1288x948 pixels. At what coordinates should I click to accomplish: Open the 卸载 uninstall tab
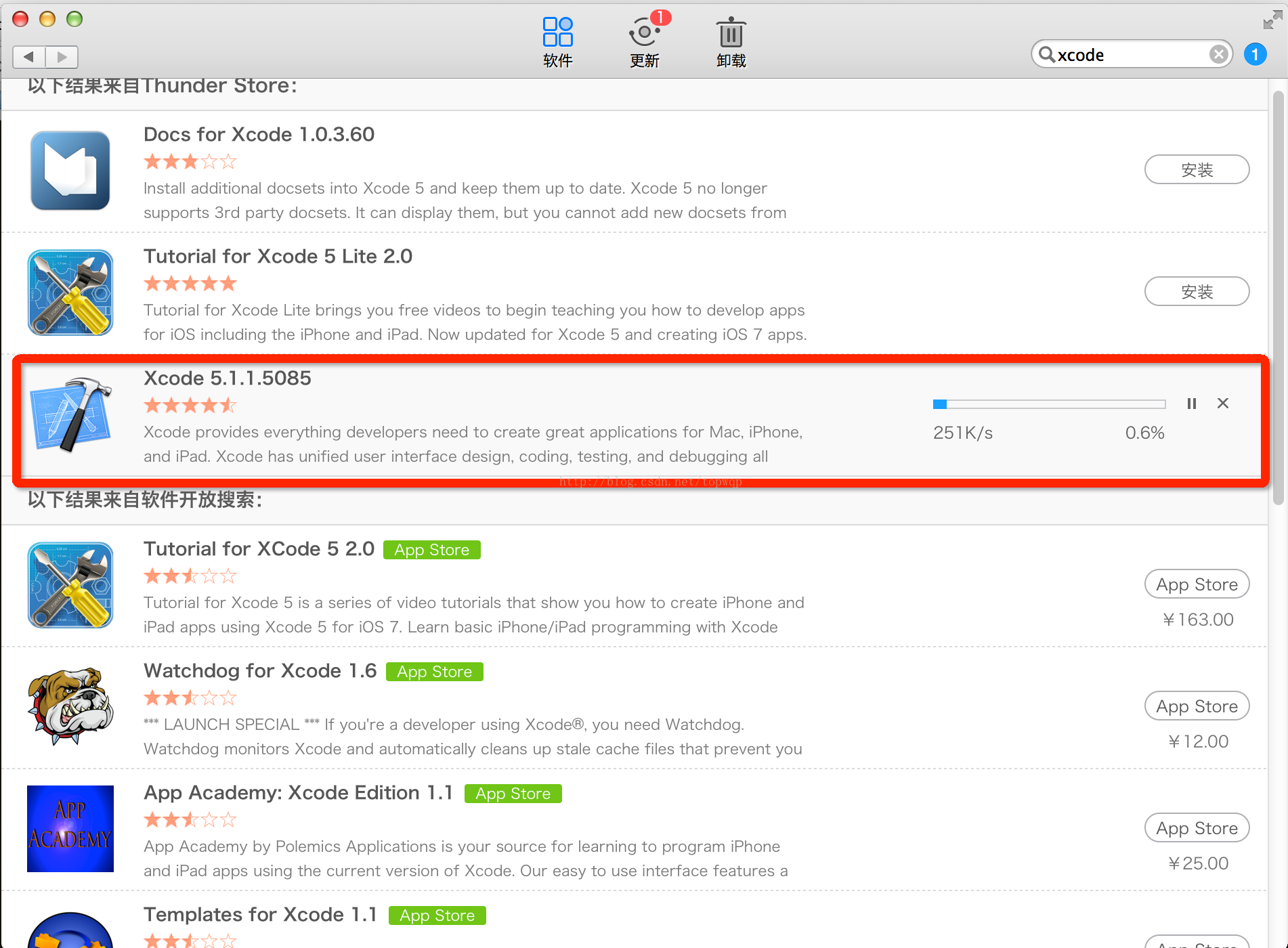coord(731,43)
